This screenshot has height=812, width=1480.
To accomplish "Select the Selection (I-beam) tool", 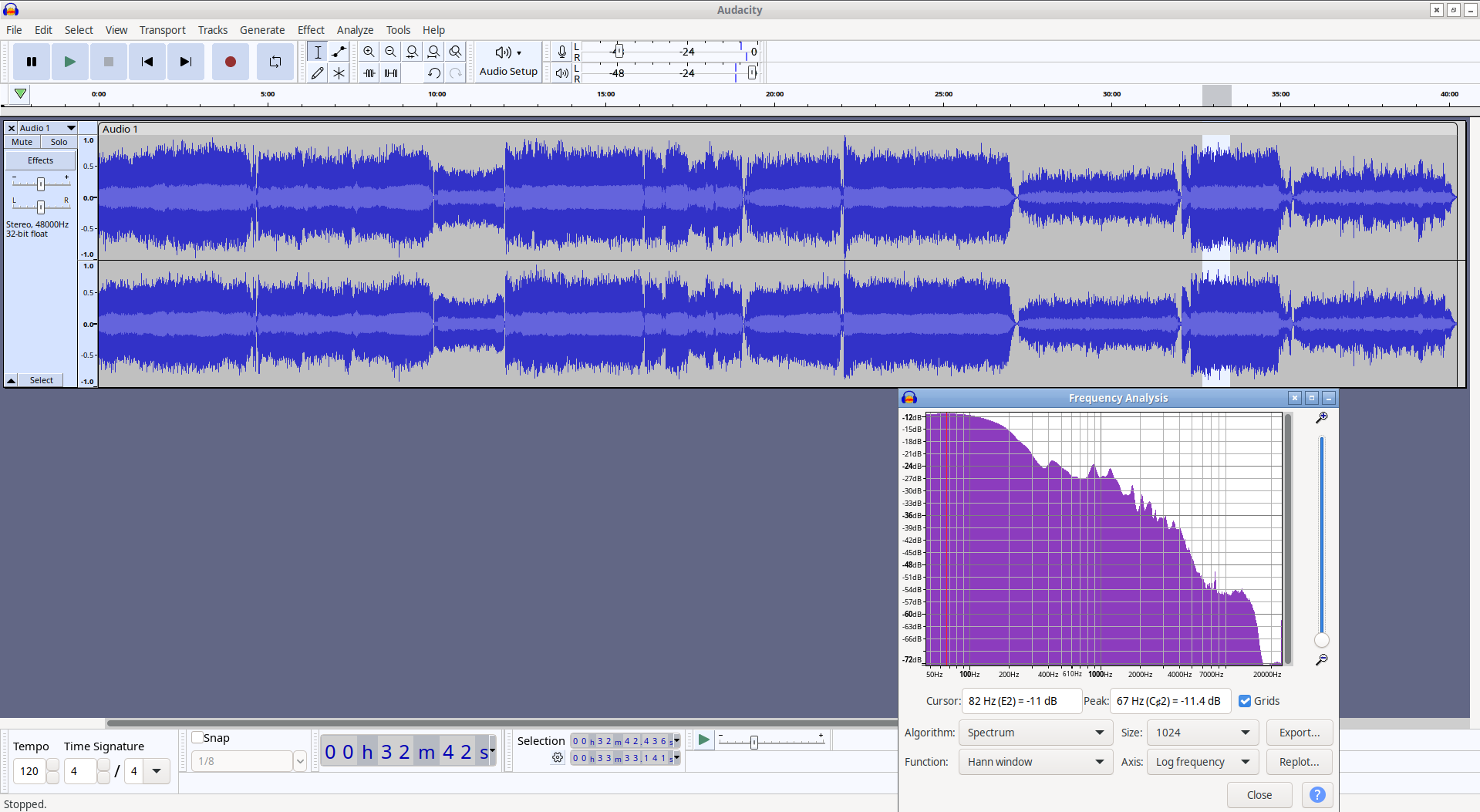I will [x=317, y=52].
